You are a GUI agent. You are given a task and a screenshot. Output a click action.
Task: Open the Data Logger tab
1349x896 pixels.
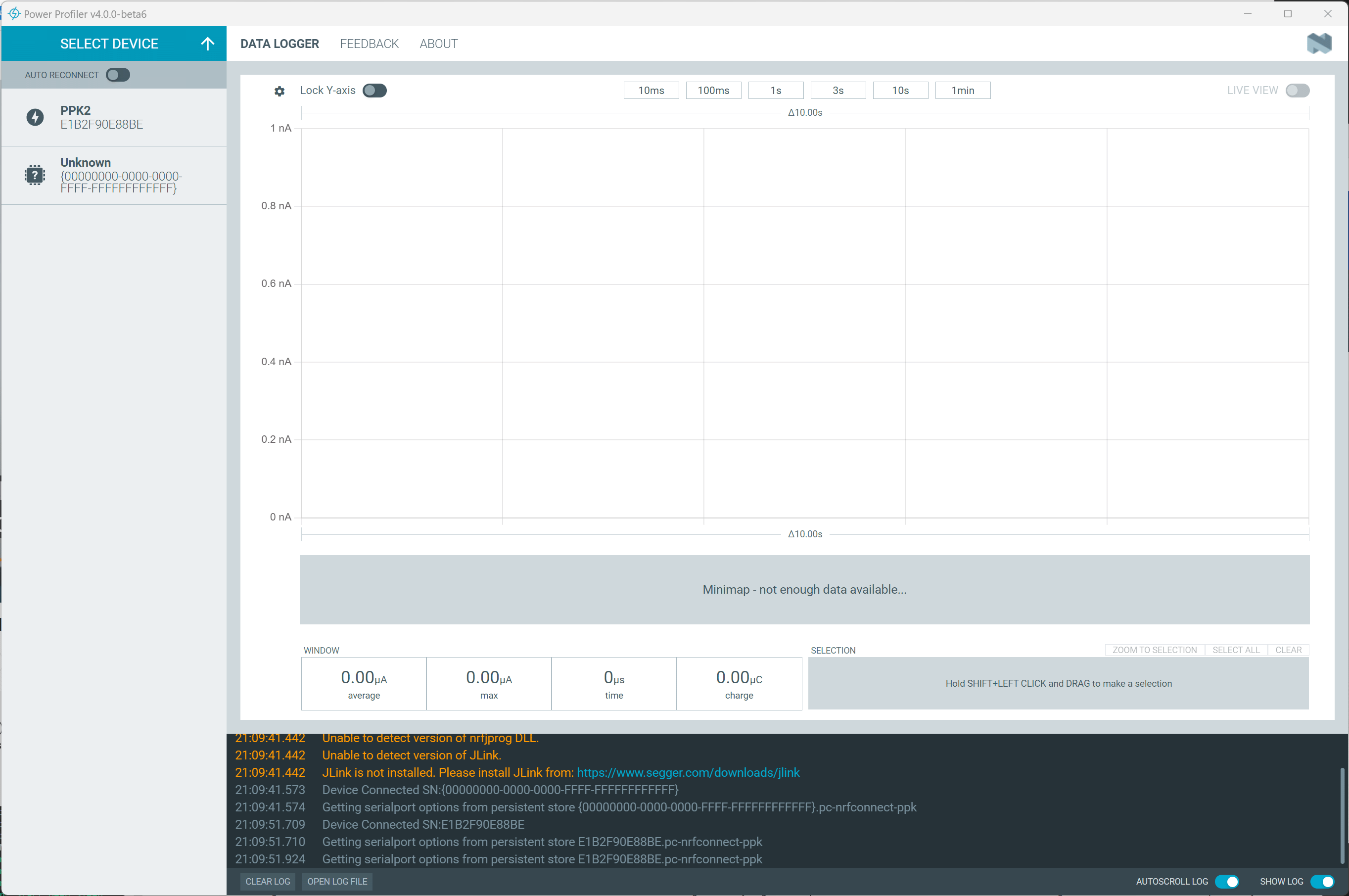pyautogui.click(x=279, y=44)
